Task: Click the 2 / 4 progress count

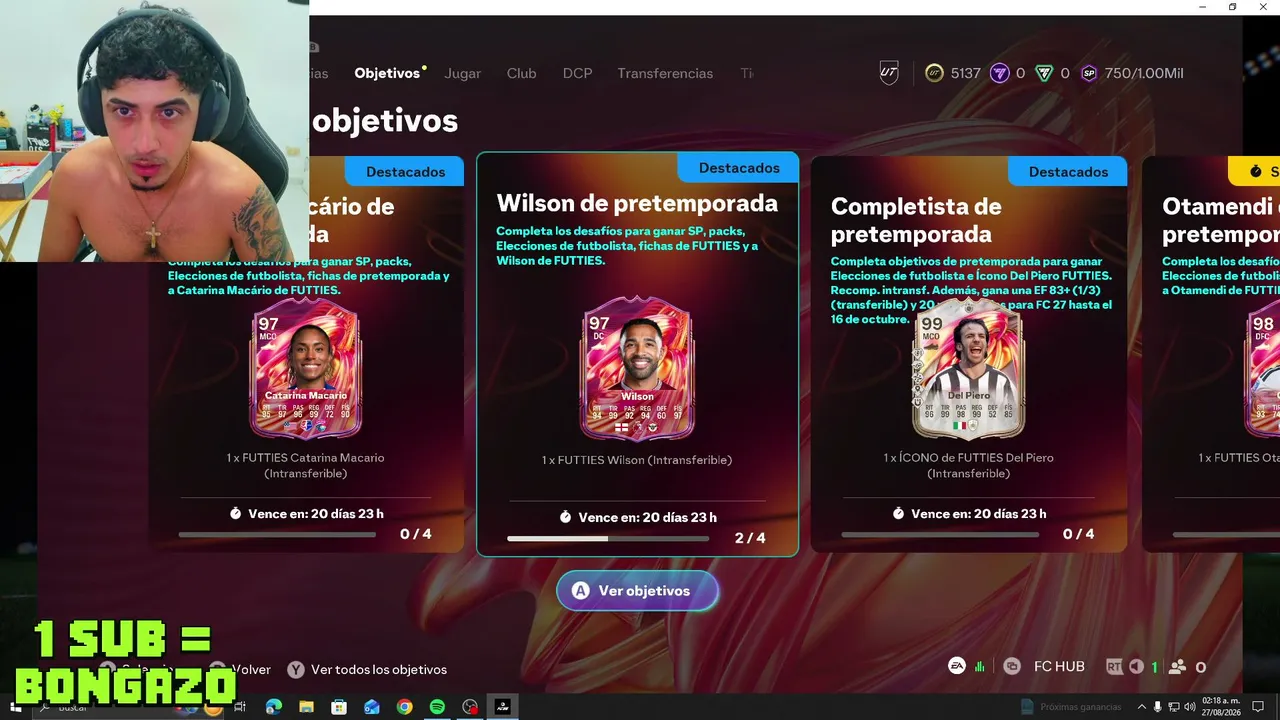Action: click(750, 538)
